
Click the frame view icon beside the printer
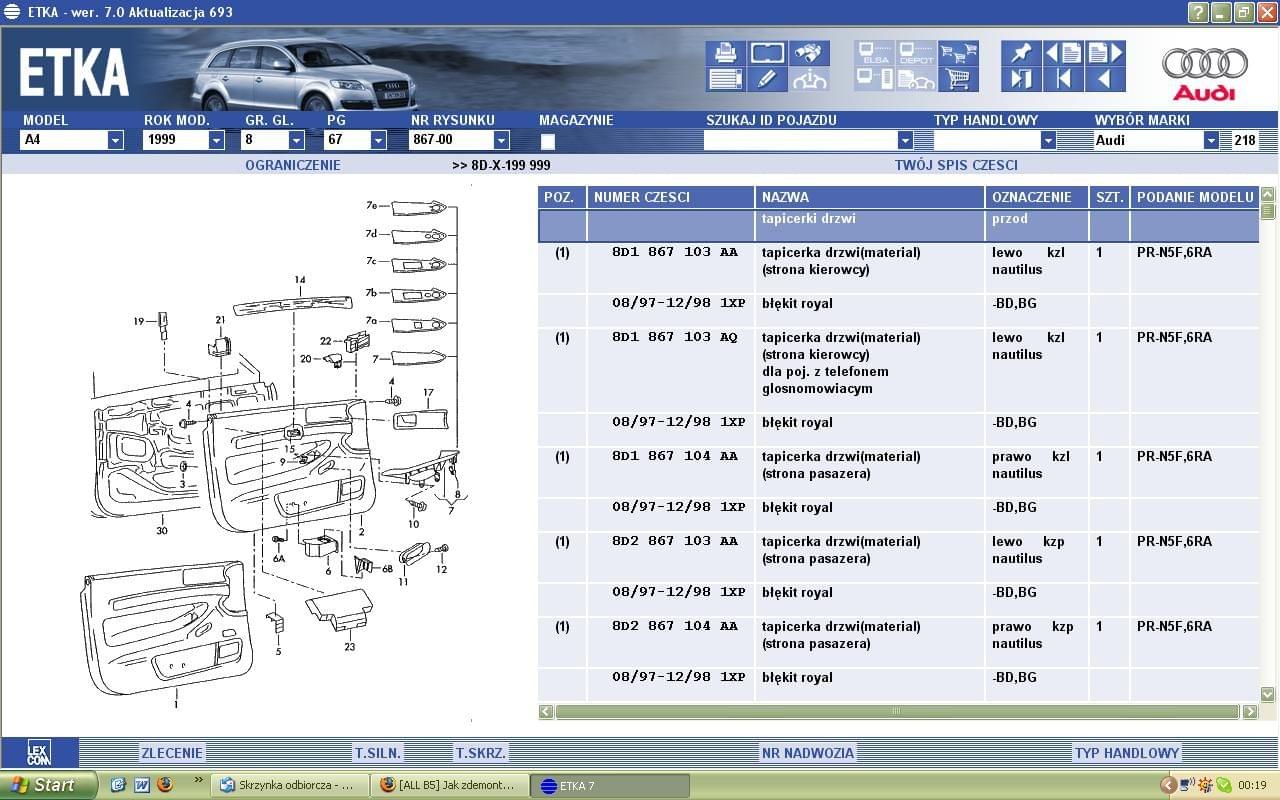click(767, 53)
